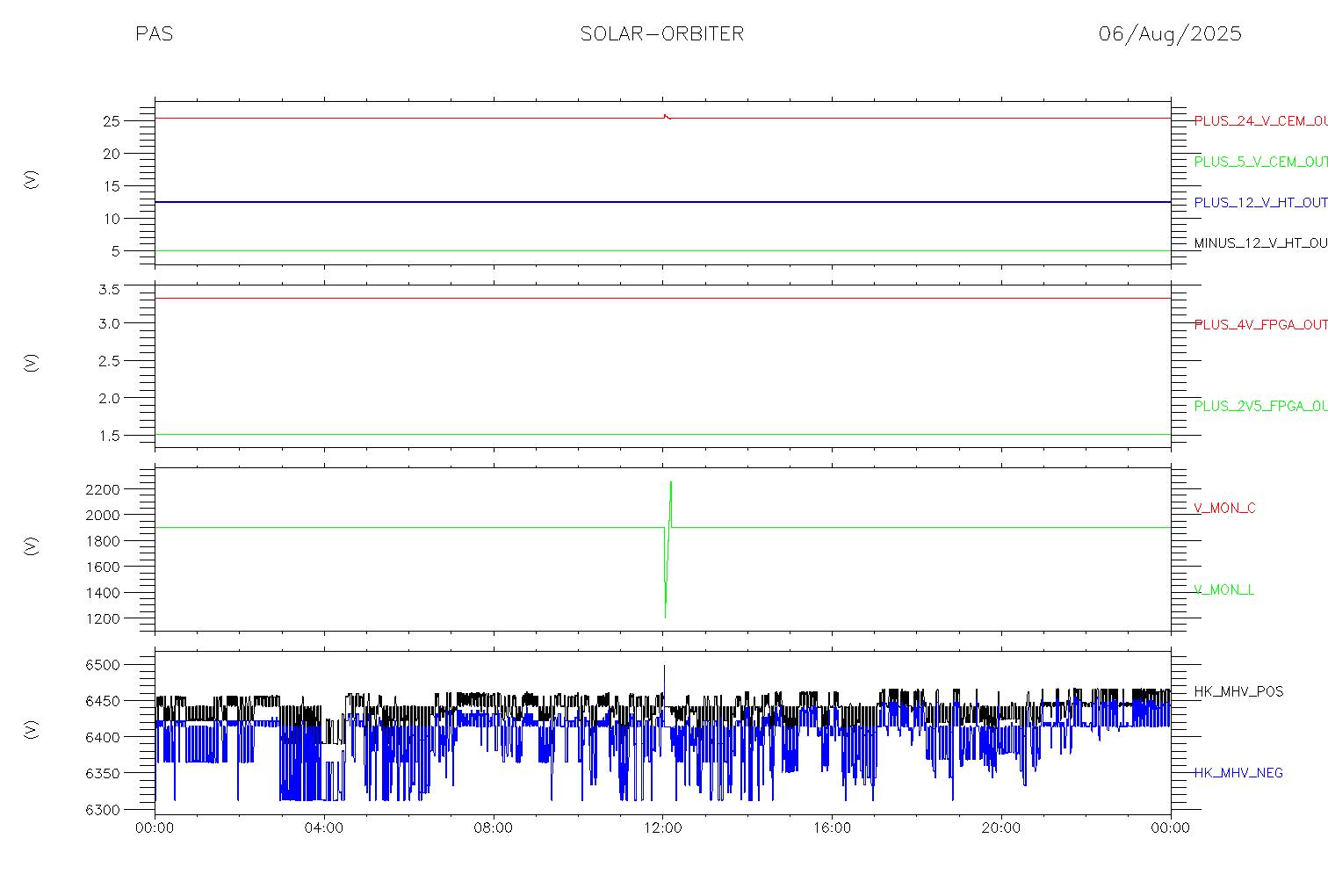The image size is (1328, 896).
Task: Click the PAS instrument title
Action: pos(154,34)
